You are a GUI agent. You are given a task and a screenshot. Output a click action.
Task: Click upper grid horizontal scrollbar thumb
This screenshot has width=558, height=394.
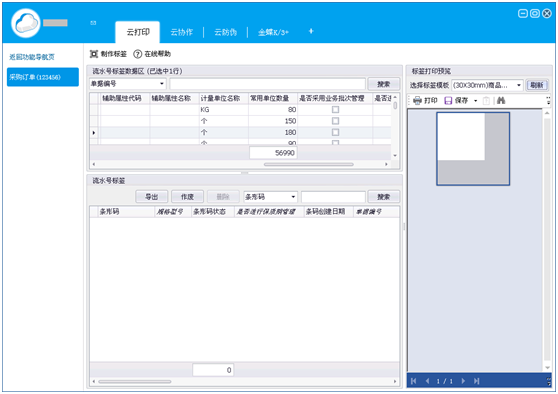tap(309, 164)
